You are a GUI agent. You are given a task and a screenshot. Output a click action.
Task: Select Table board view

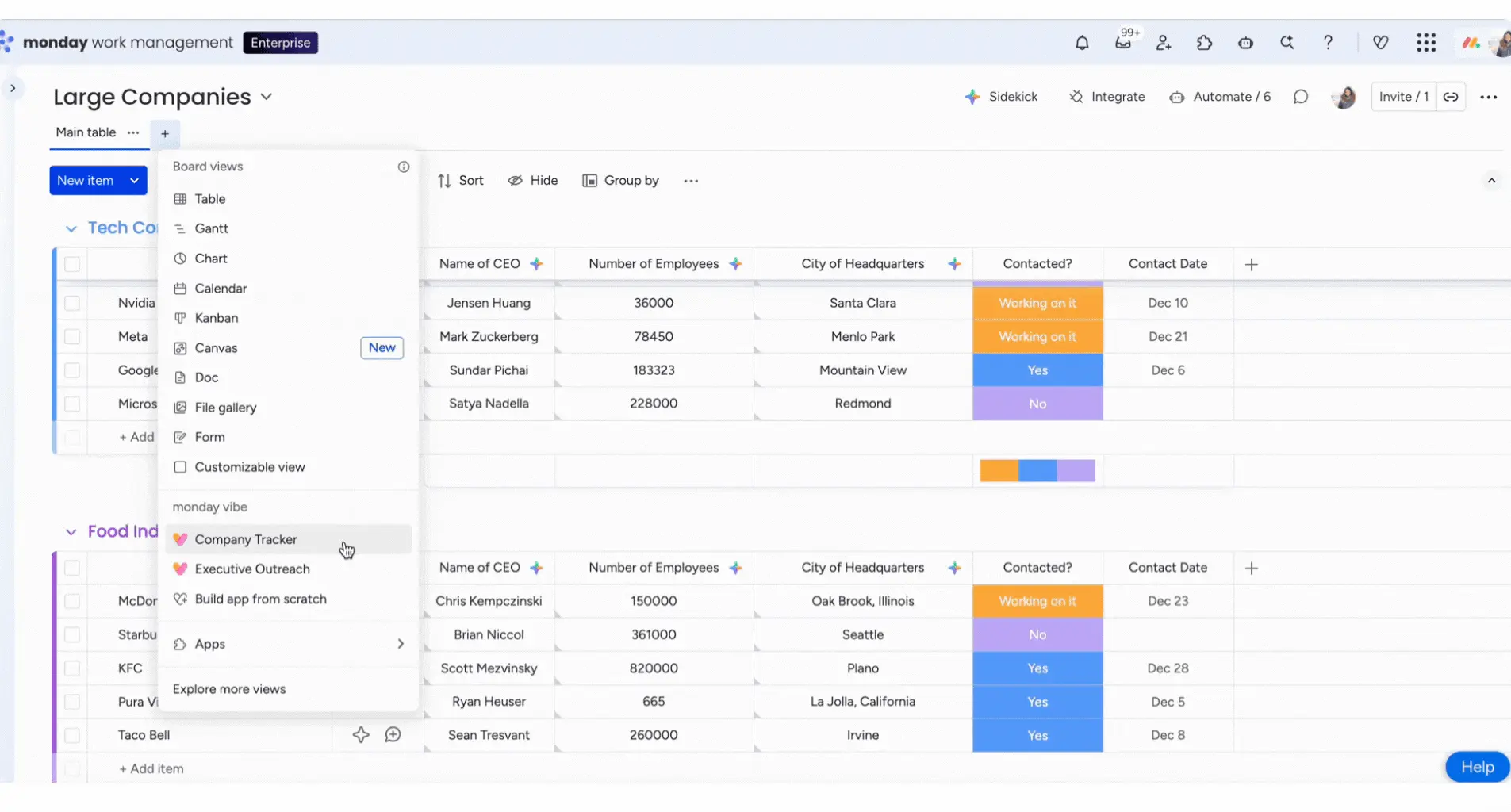(x=288, y=199)
